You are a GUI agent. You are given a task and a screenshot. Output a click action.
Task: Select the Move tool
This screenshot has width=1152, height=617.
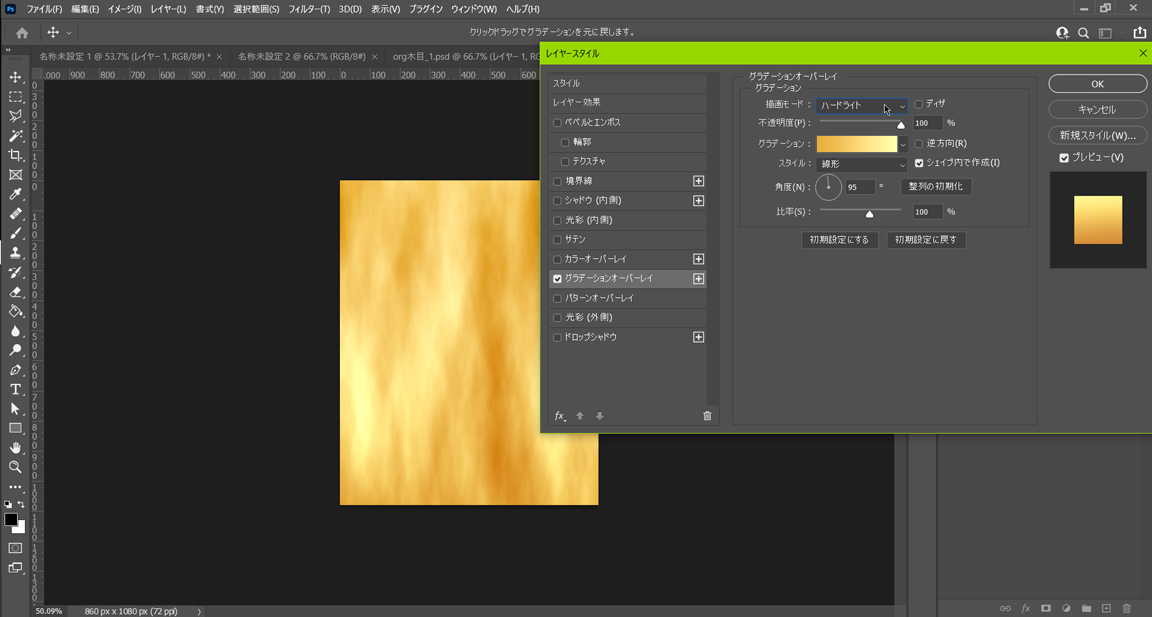coord(15,77)
